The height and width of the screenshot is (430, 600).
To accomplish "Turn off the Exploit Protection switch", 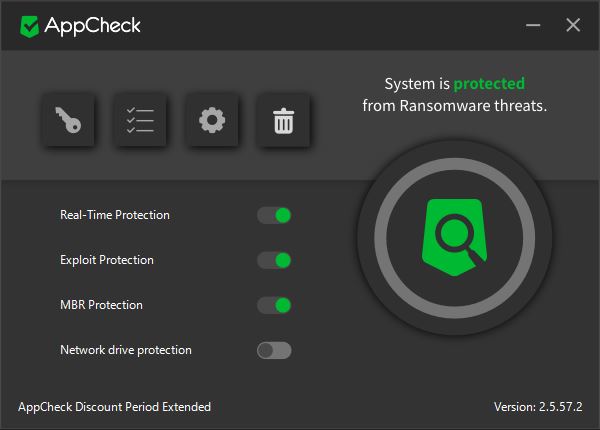I will [274, 261].
